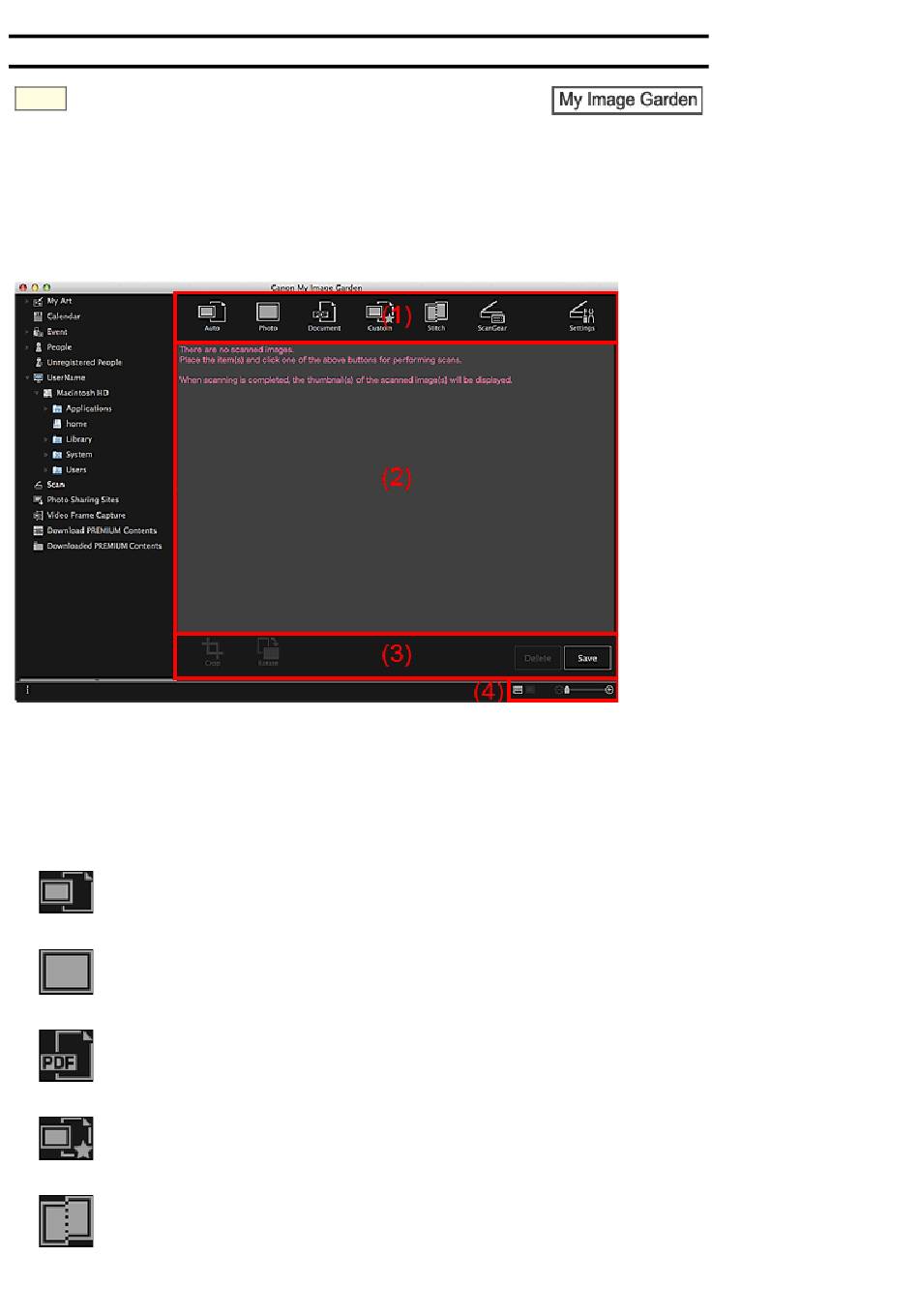The width and height of the screenshot is (919, 1316).
Task: Open Video Frame Capture
Action: 79,516
